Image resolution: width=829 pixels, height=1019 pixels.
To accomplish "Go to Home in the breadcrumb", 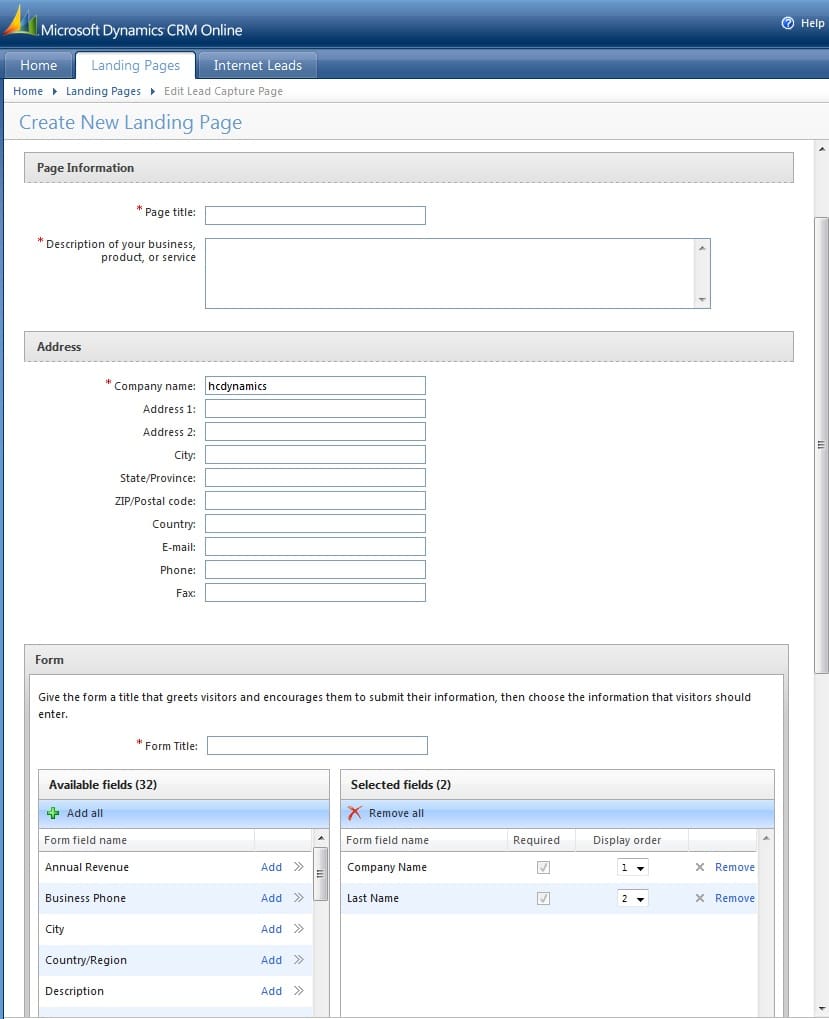I will pos(28,91).
